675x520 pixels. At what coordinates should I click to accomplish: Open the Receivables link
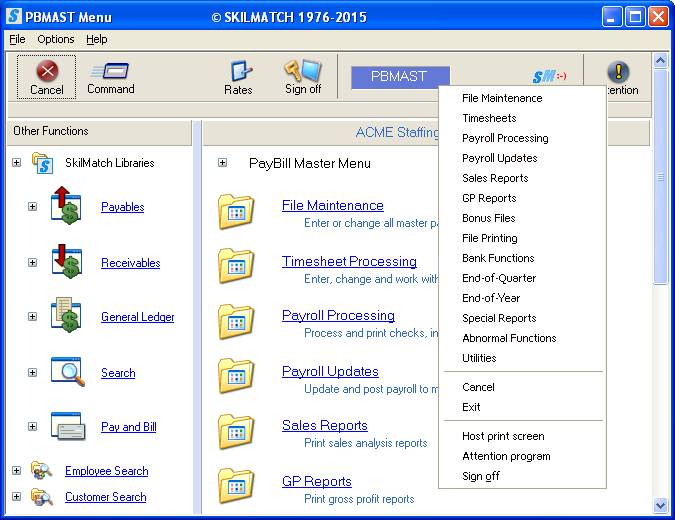point(130,263)
